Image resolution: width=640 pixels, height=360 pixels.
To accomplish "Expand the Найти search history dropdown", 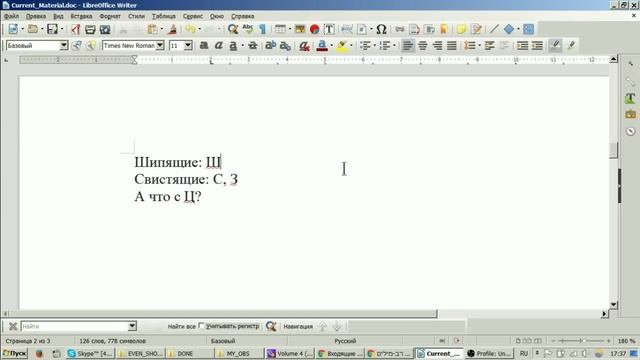I will (132, 326).
